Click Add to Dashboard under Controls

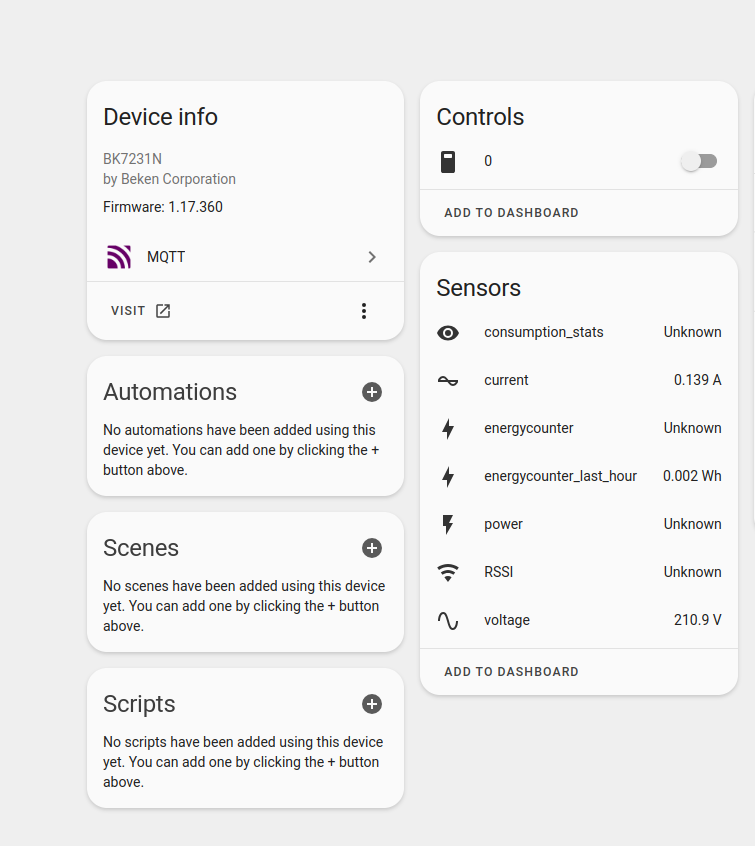pyautogui.click(x=511, y=213)
